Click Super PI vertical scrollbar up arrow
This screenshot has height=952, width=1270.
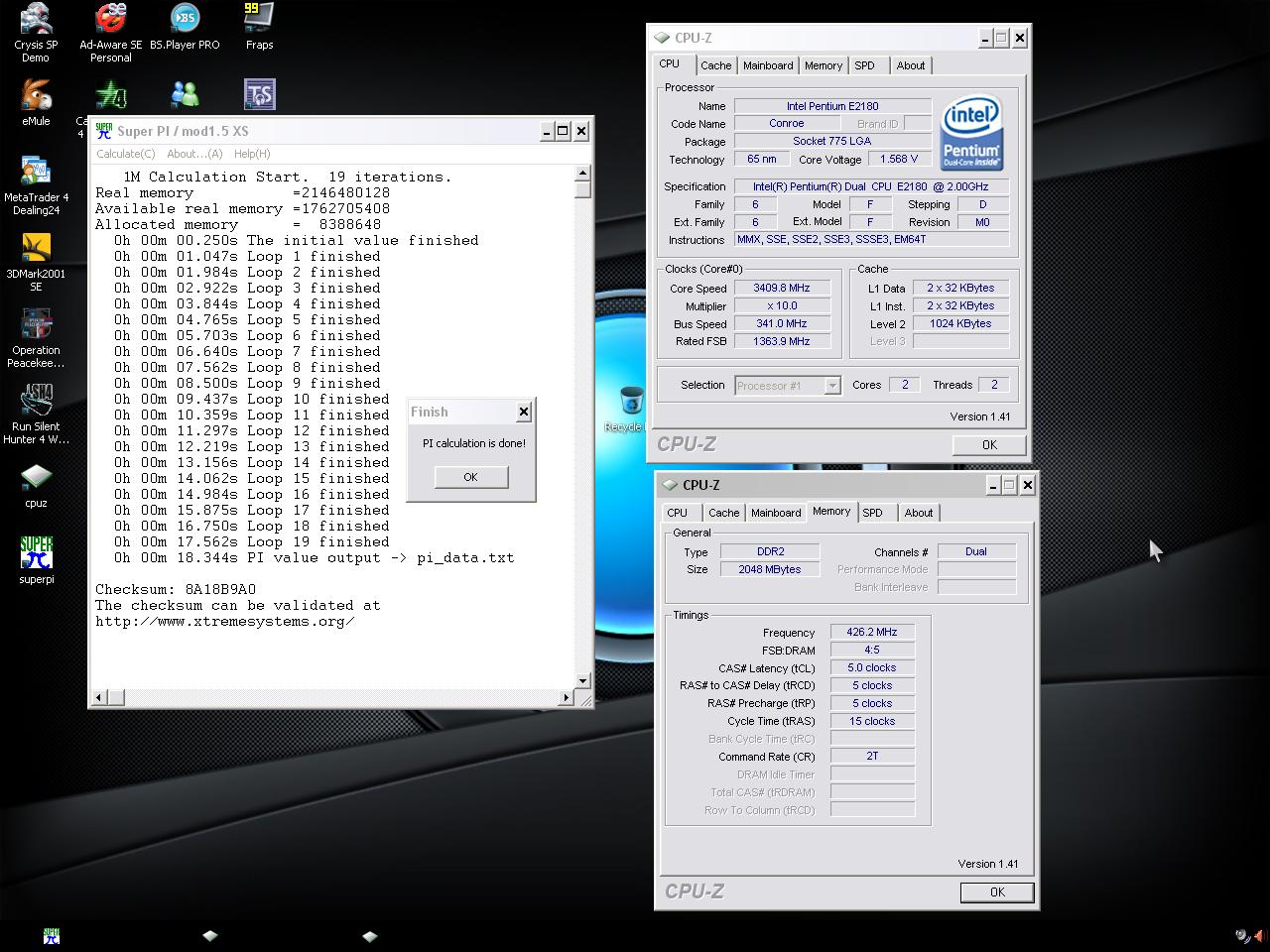click(x=582, y=175)
